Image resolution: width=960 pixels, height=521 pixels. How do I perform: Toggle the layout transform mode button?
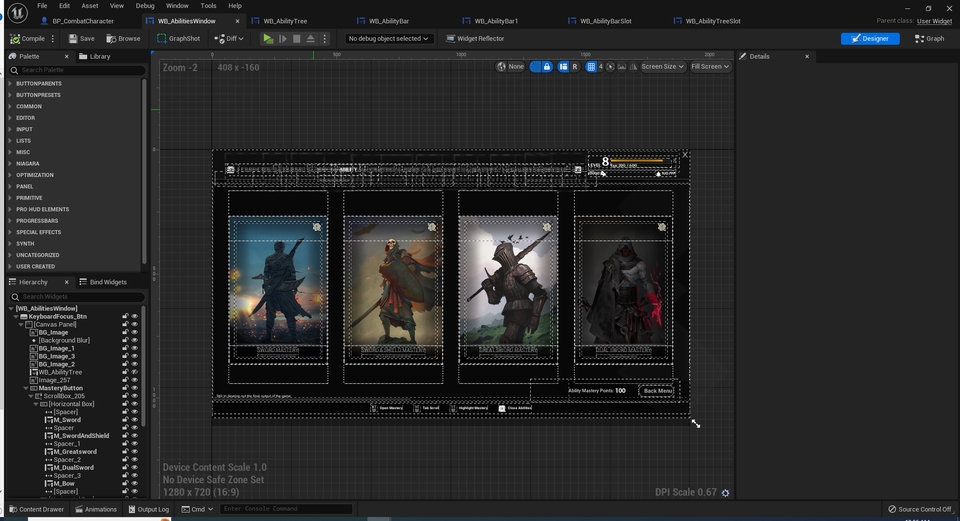tap(563, 67)
